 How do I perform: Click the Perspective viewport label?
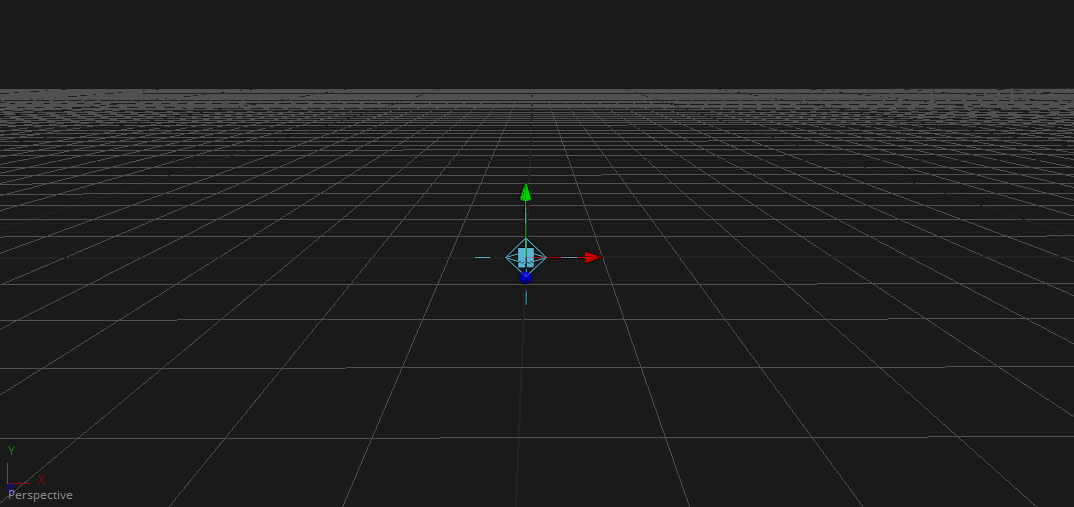point(40,495)
